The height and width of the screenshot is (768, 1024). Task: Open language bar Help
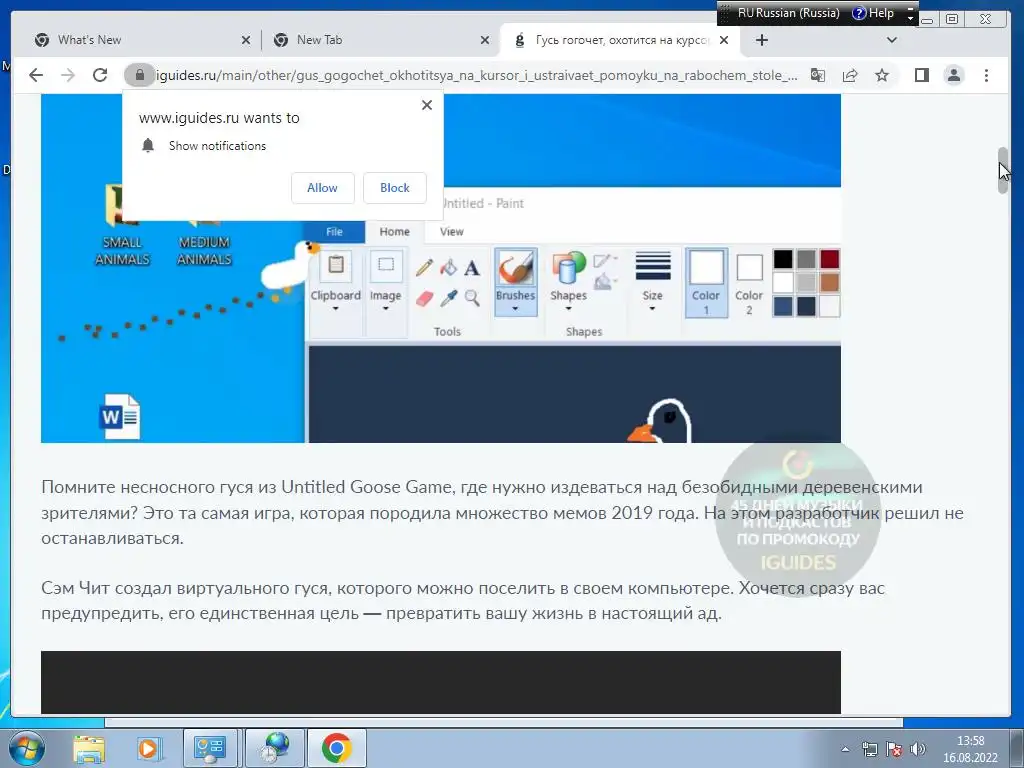tap(873, 13)
